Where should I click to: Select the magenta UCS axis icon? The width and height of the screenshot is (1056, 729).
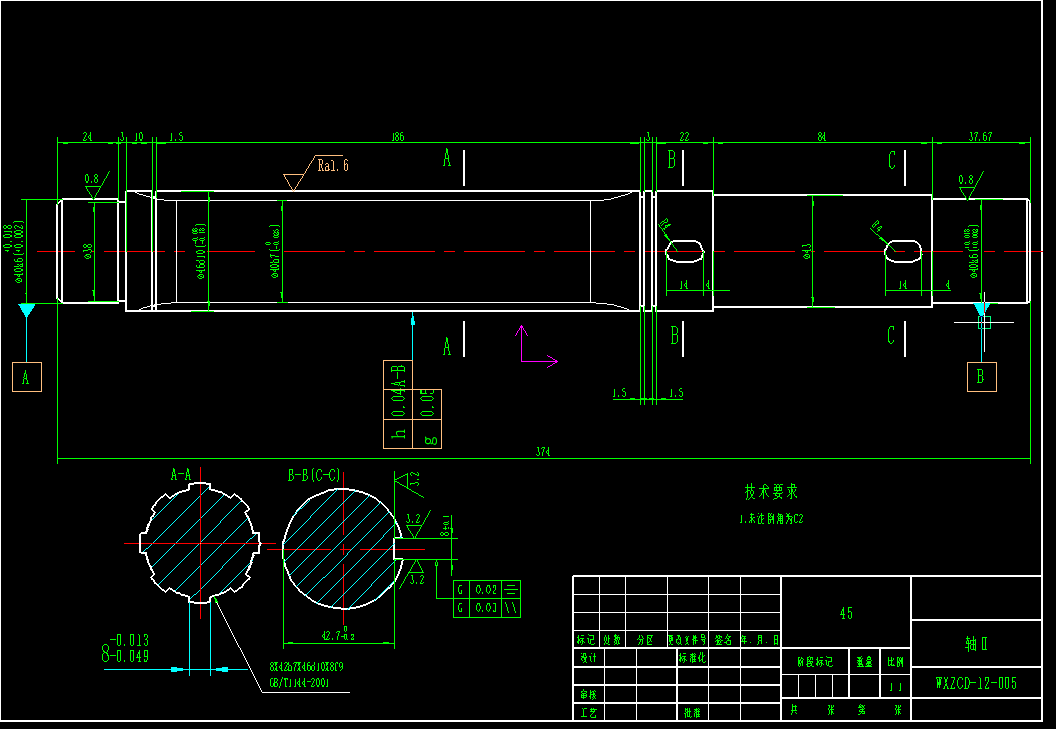point(537,347)
